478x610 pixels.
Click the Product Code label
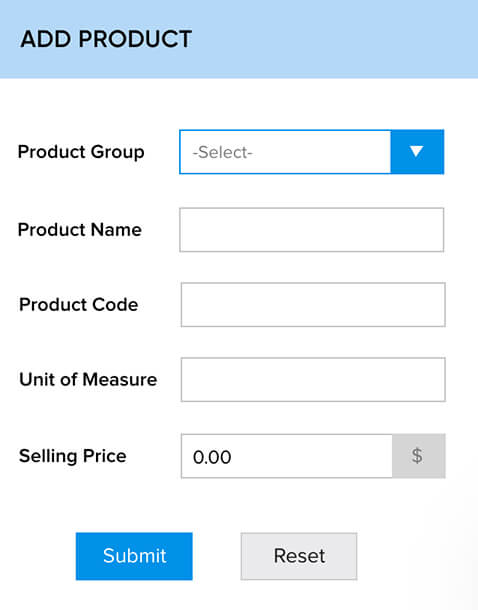(x=79, y=305)
